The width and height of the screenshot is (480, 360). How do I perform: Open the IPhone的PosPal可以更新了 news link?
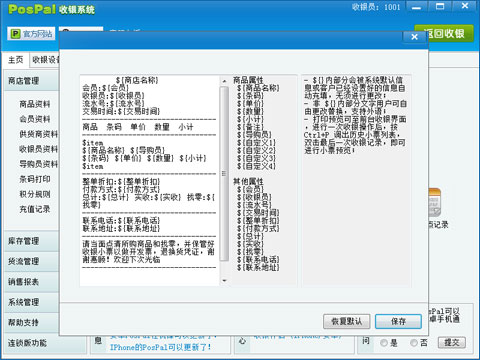(160, 347)
